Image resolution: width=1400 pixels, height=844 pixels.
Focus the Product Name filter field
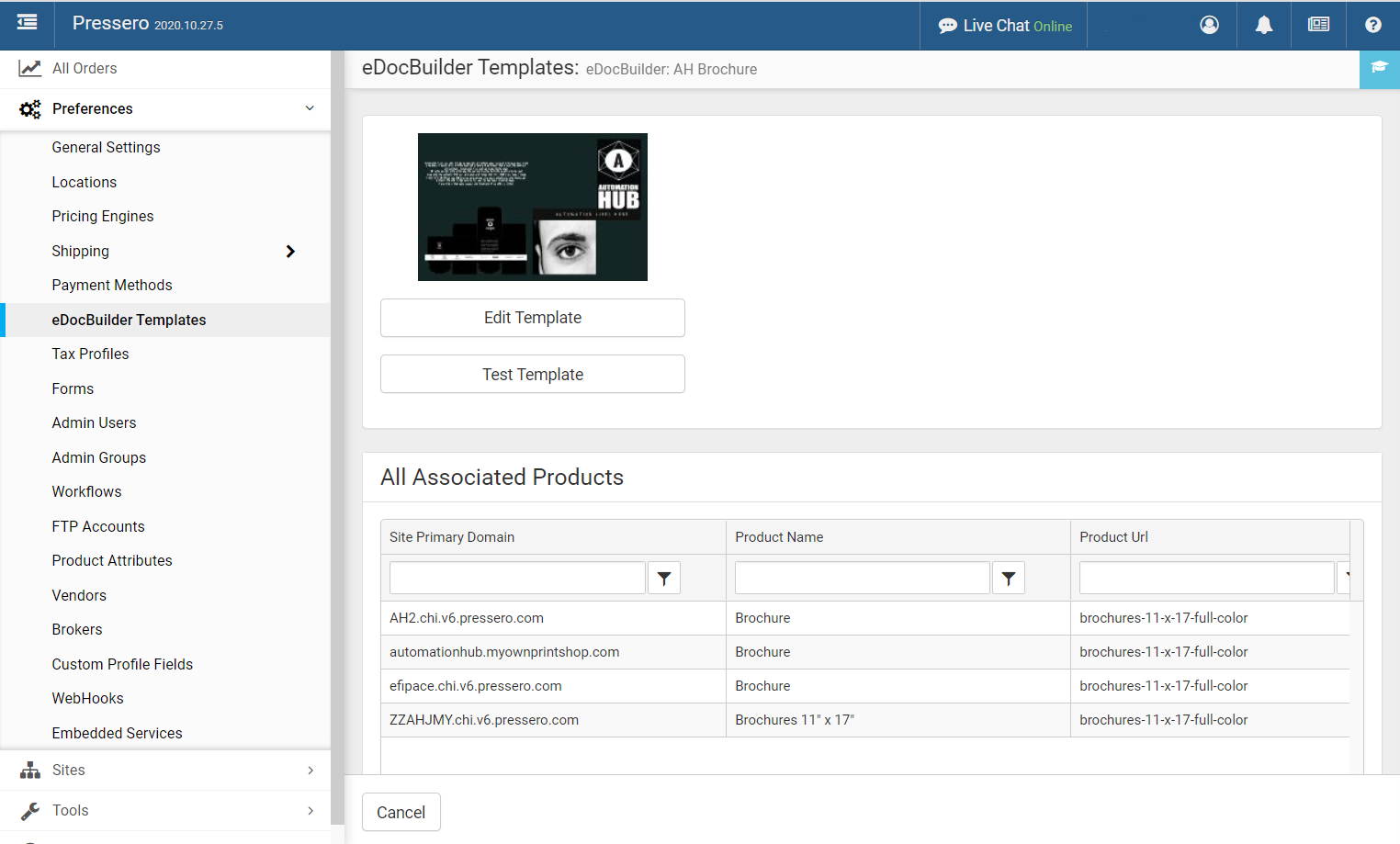pyautogui.click(x=863, y=578)
